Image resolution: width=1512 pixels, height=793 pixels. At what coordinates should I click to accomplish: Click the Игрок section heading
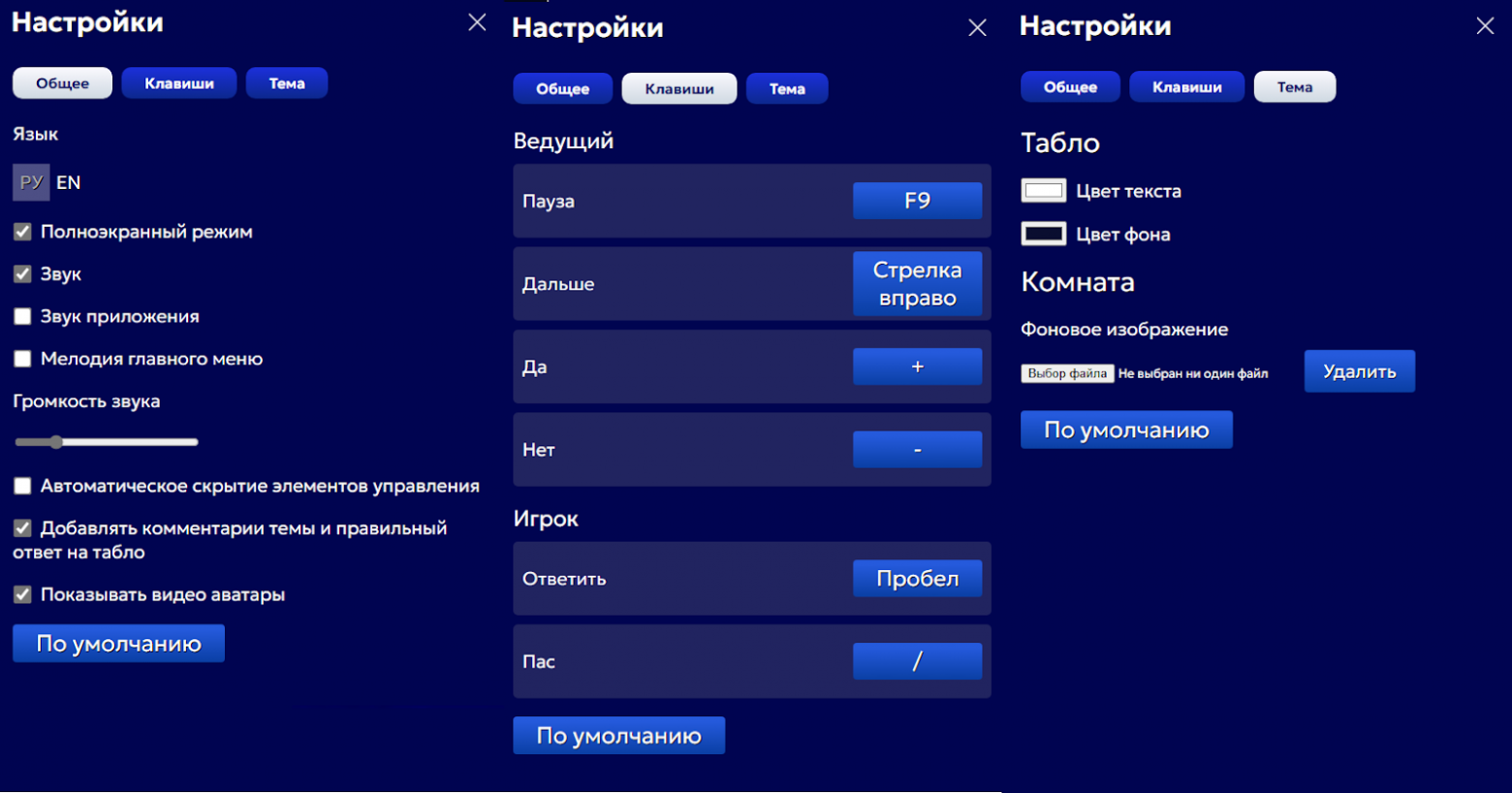pos(546,519)
